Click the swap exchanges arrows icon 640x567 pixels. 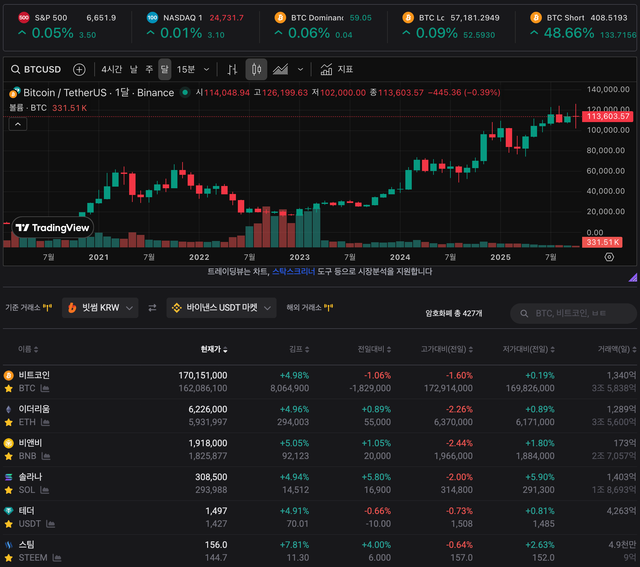click(x=152, y=308)
